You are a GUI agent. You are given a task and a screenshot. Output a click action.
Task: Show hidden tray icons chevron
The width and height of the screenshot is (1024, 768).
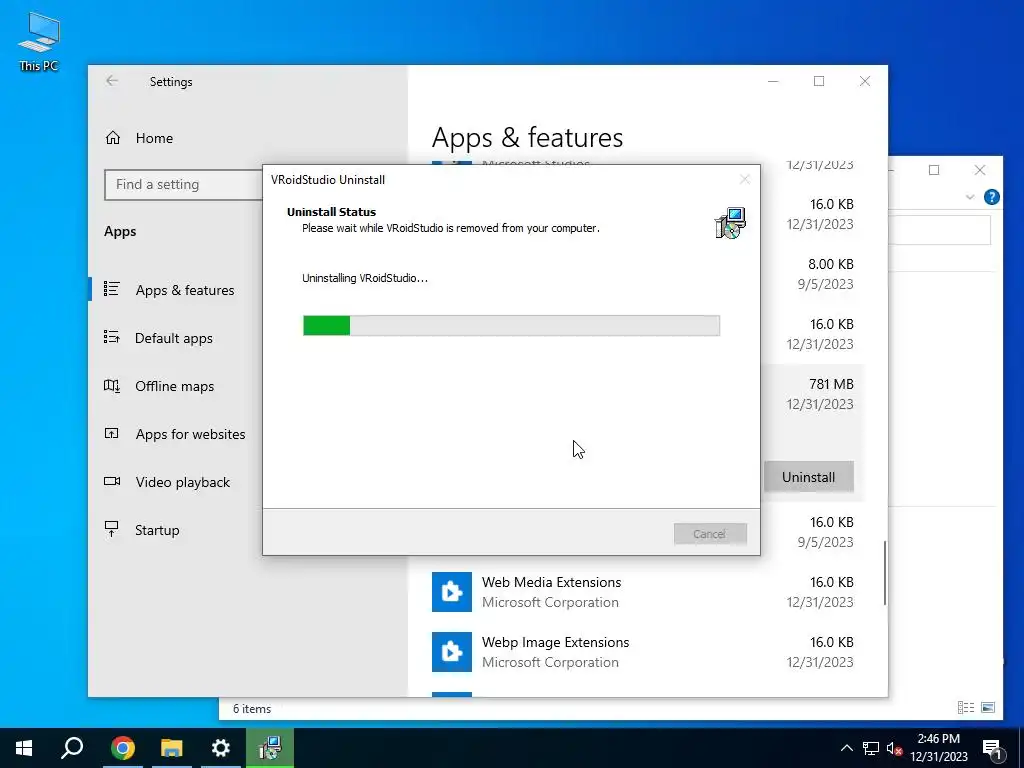846,748
